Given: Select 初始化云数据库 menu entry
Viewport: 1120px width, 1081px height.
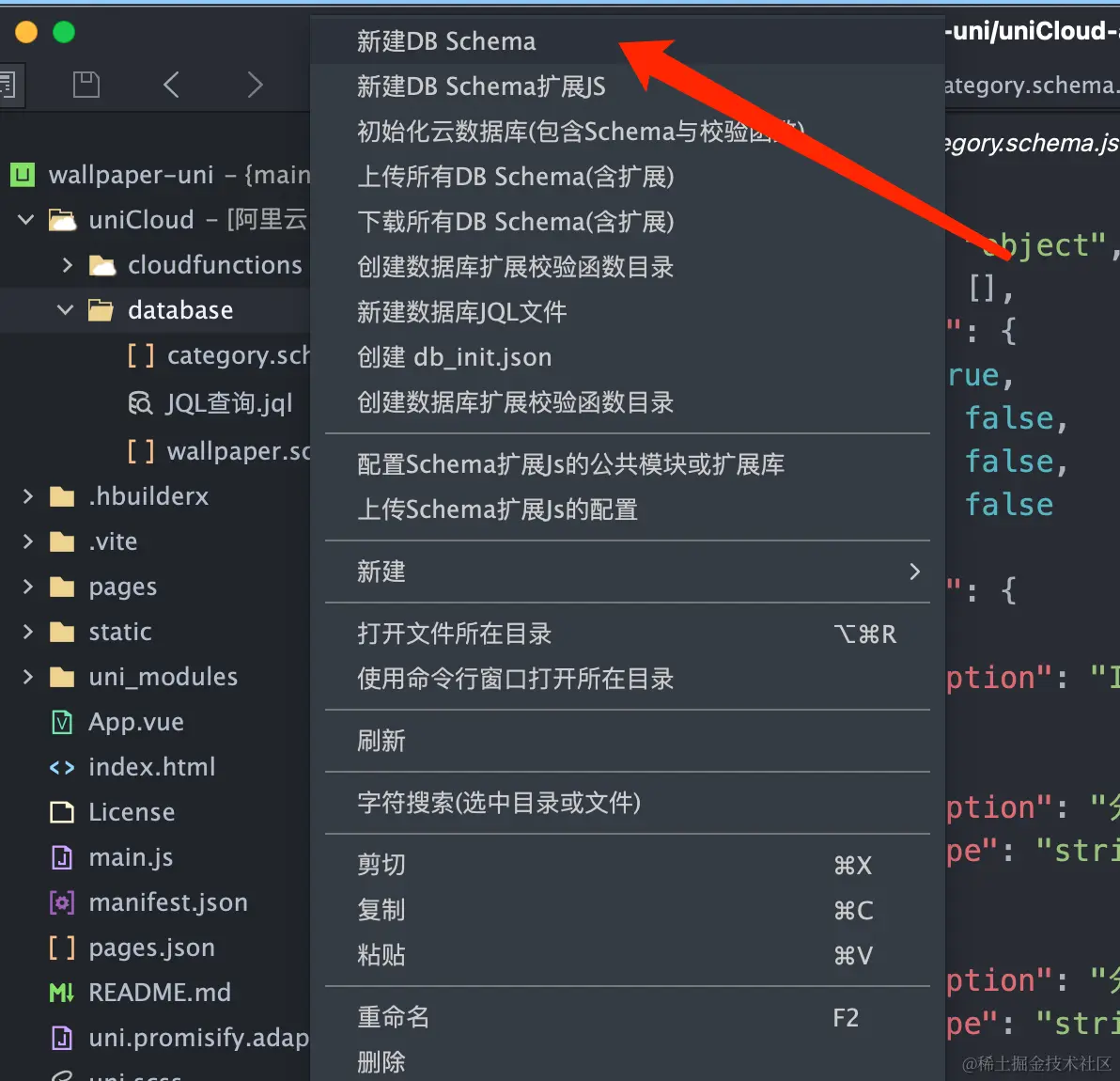Looking at the screenshot, I should tap(627, 132).
